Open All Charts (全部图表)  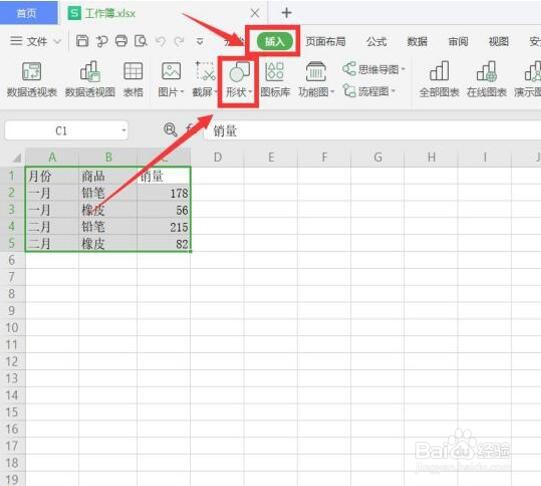coord(439,79)
